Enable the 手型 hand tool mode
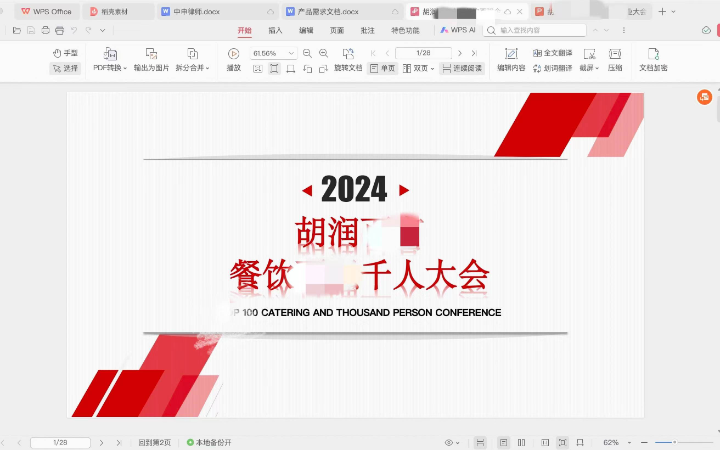 [65, 52]
